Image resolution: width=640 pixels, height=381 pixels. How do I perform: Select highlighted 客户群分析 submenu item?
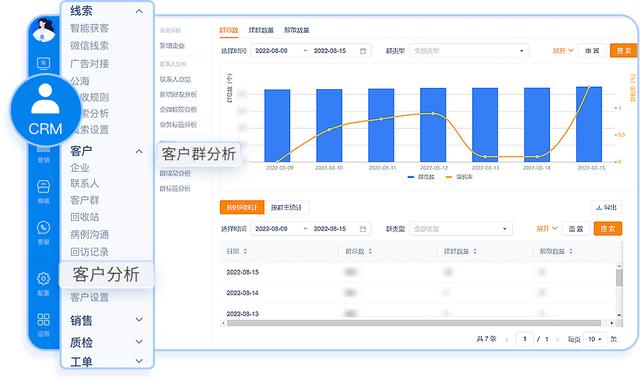point(199,154)
